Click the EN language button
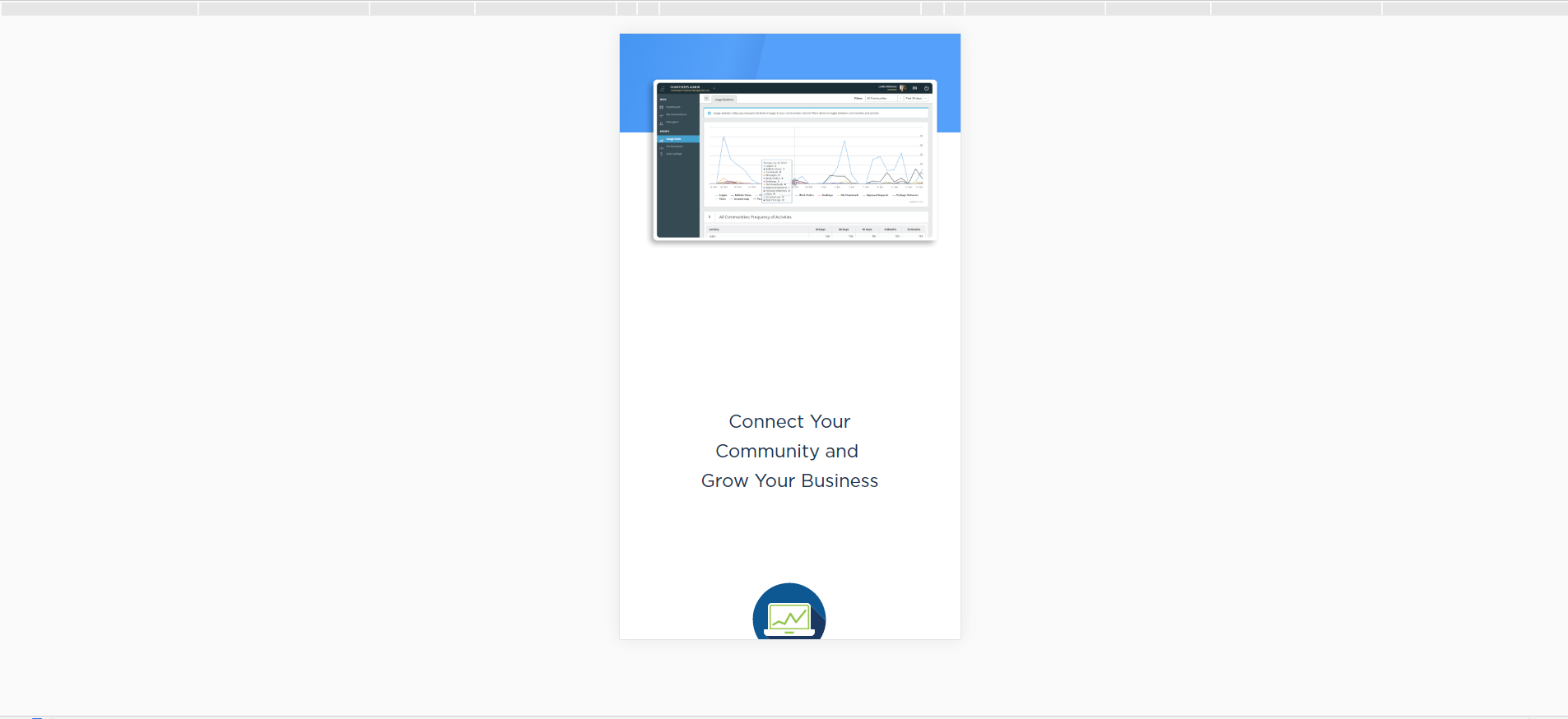This screenshot has width=1568, height=719. (914, 88)
